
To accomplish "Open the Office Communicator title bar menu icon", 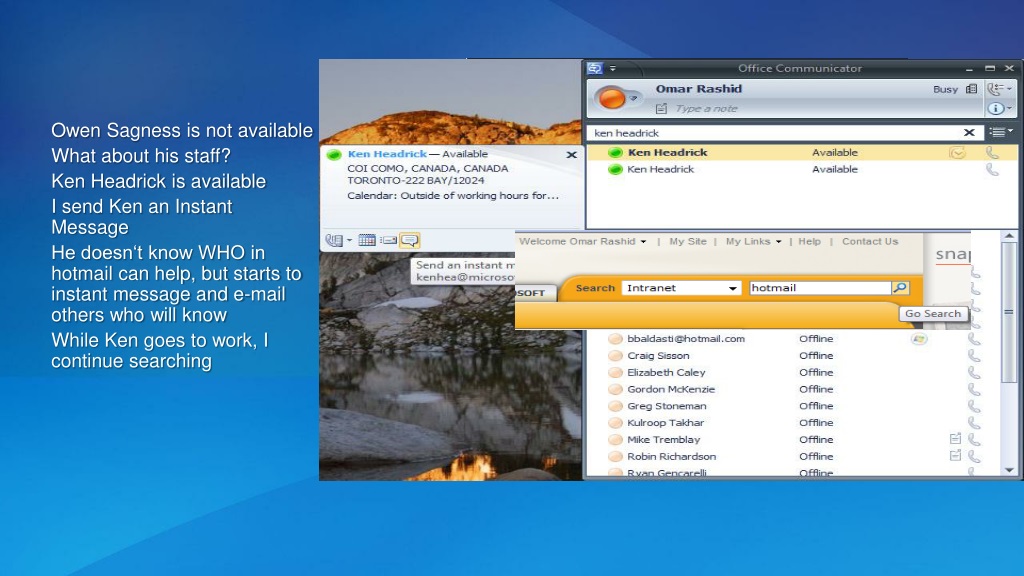I will [x=594, y=68].
